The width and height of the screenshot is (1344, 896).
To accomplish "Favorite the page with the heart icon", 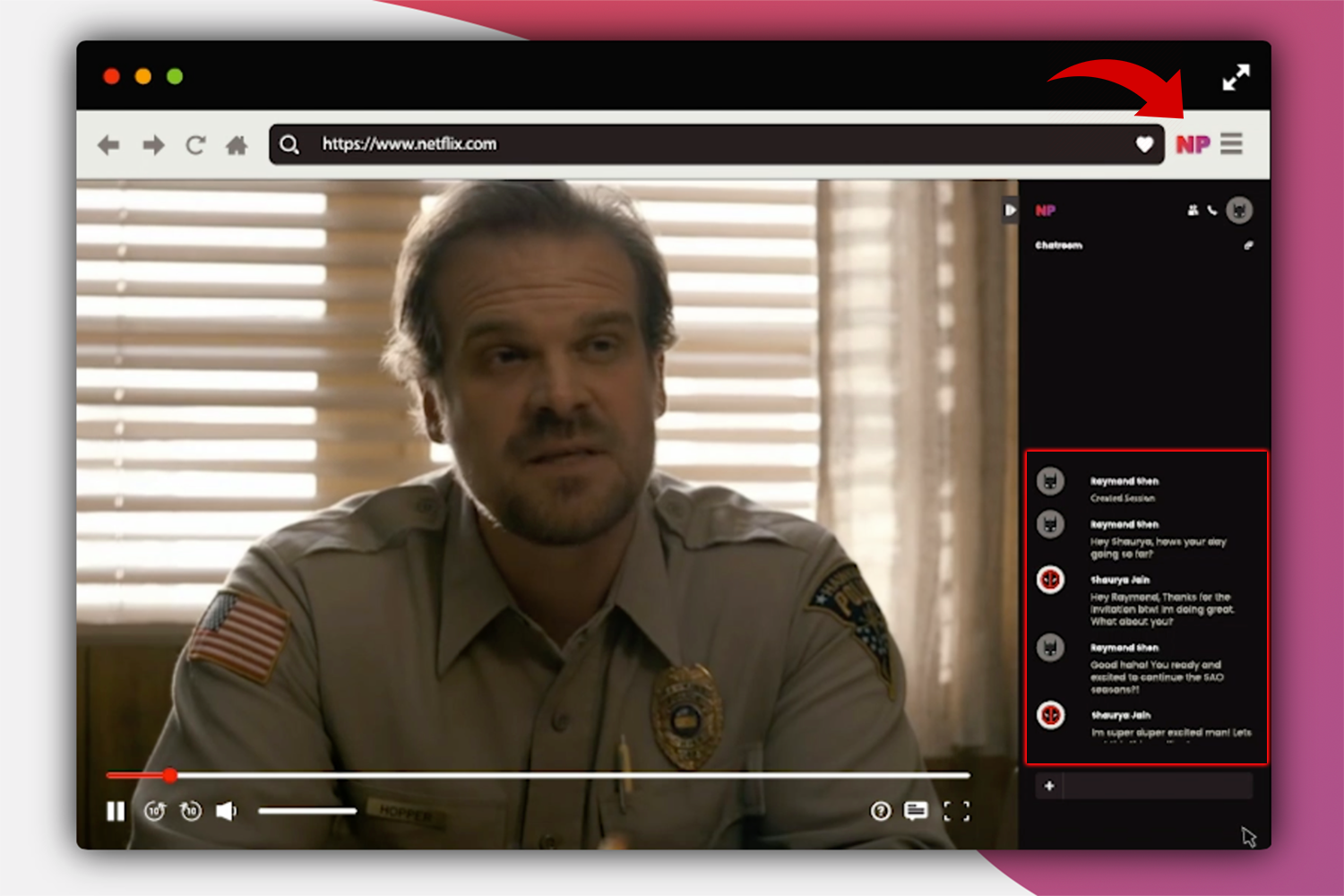I will (1144, 143).
